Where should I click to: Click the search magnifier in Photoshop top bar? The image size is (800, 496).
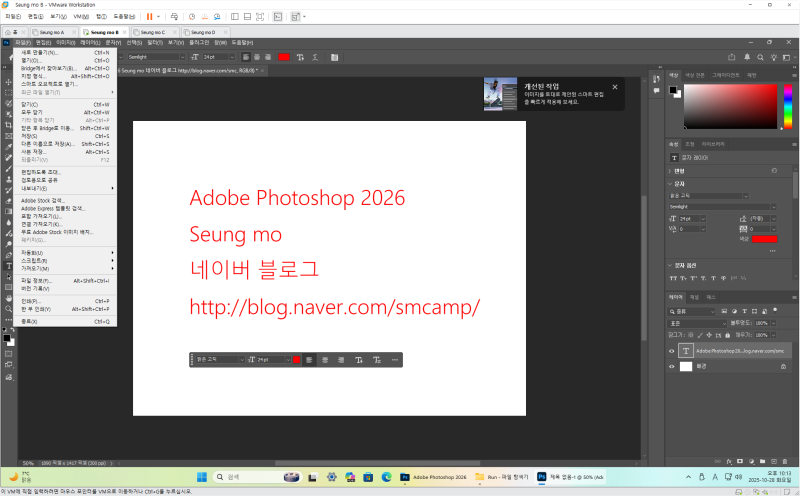pos(760,57)
